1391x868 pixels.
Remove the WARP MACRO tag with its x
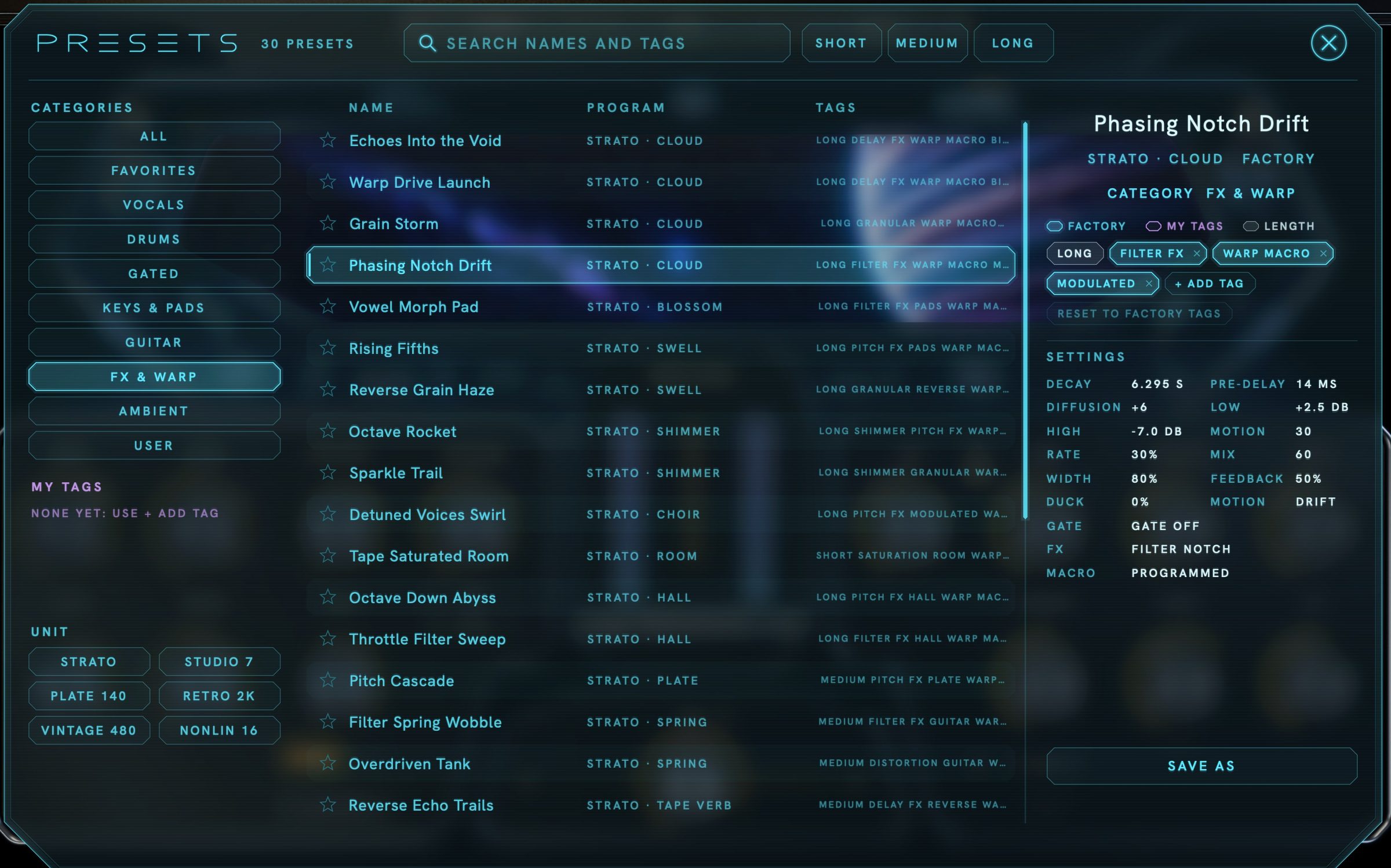click(1323, 253)
